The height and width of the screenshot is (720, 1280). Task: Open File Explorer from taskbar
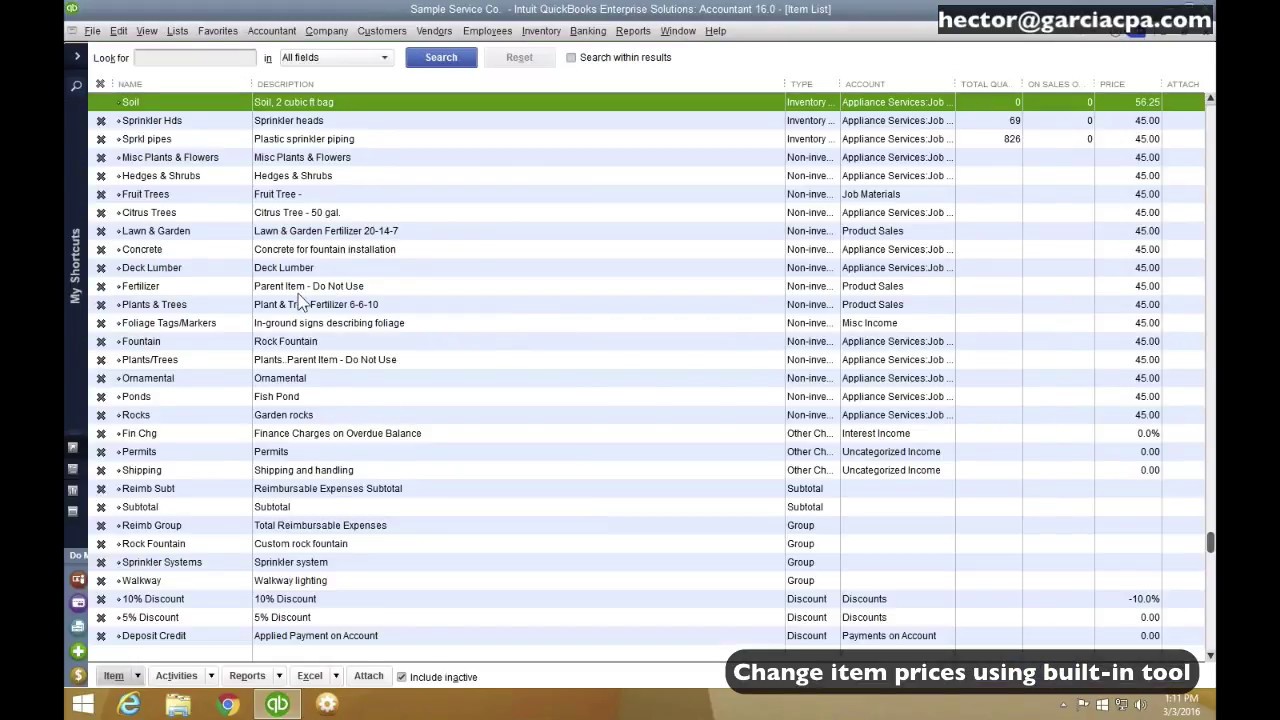click(x=178, y=705)
